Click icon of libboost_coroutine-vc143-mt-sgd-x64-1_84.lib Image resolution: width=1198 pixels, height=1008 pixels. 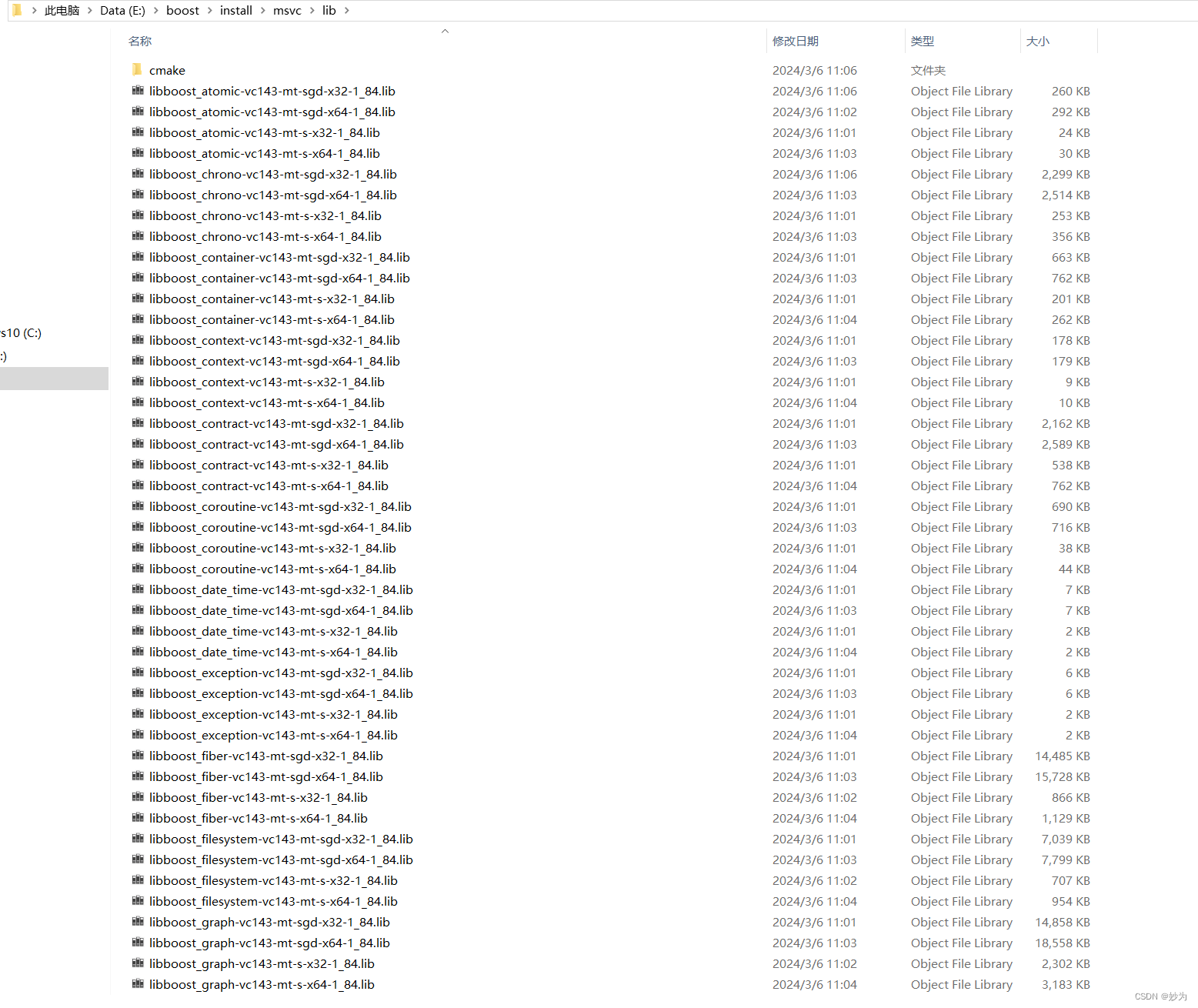coord(138,526)
